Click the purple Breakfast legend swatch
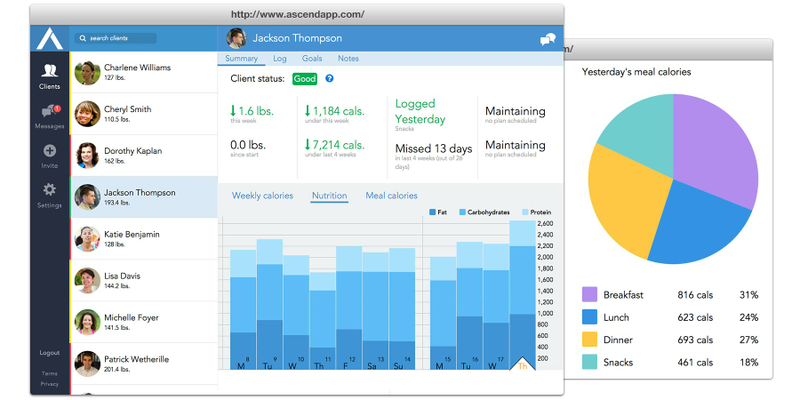 pos(590,295)
